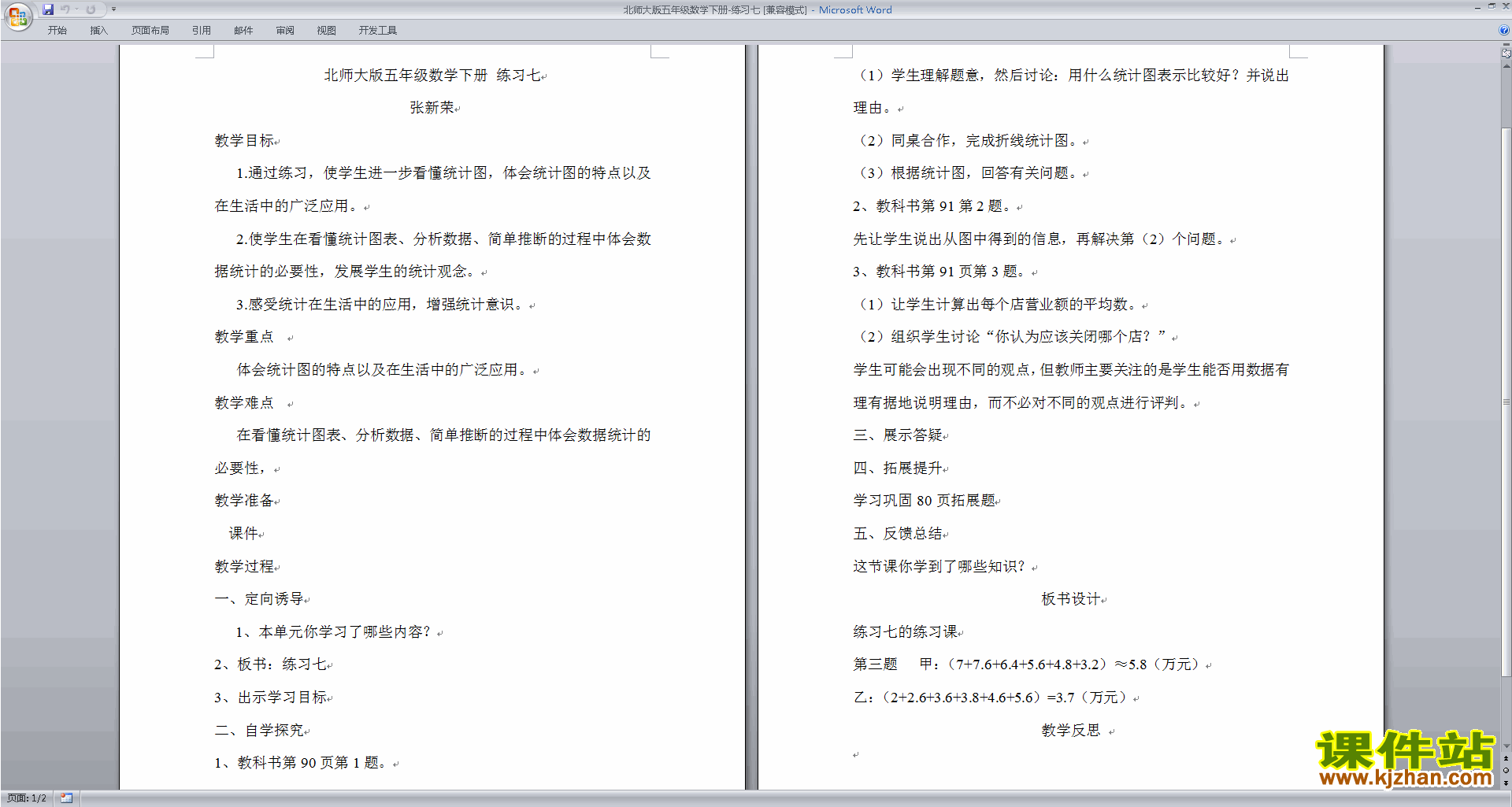The height and width of the screenshot is (807, 1512).
Task: Open the Select Browse Object circle button
Action: (1506, 771)
